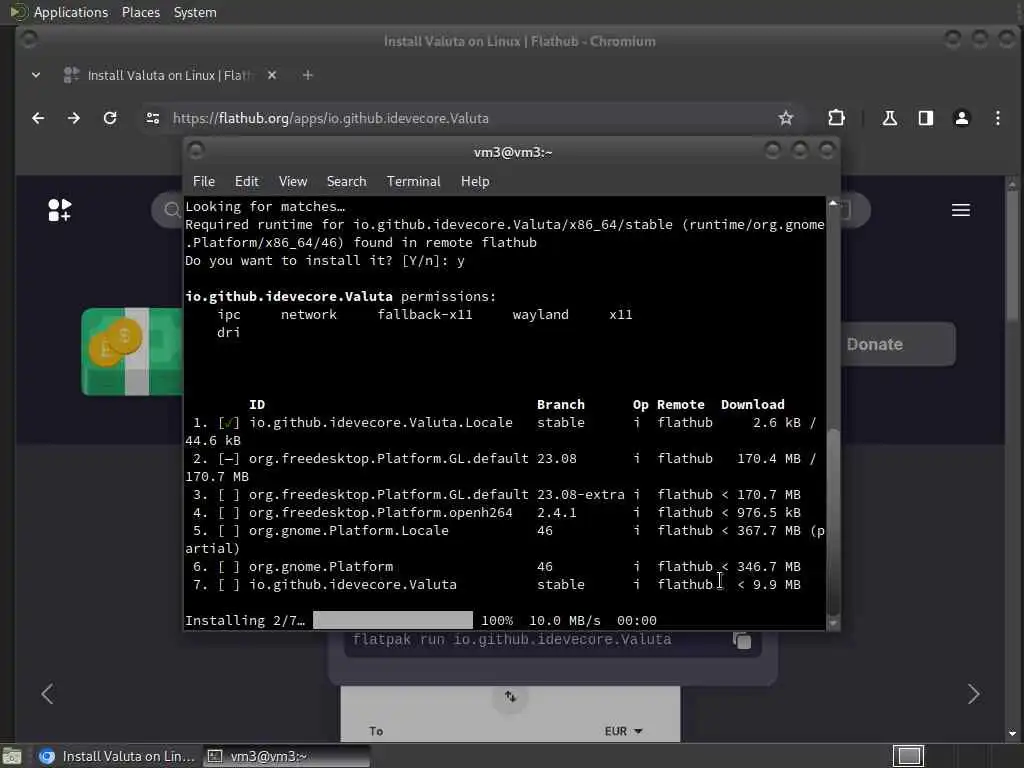Click terminal scrollbar up arrow
The width and height of the screenshot is (1024, 768).
[833, 203]
